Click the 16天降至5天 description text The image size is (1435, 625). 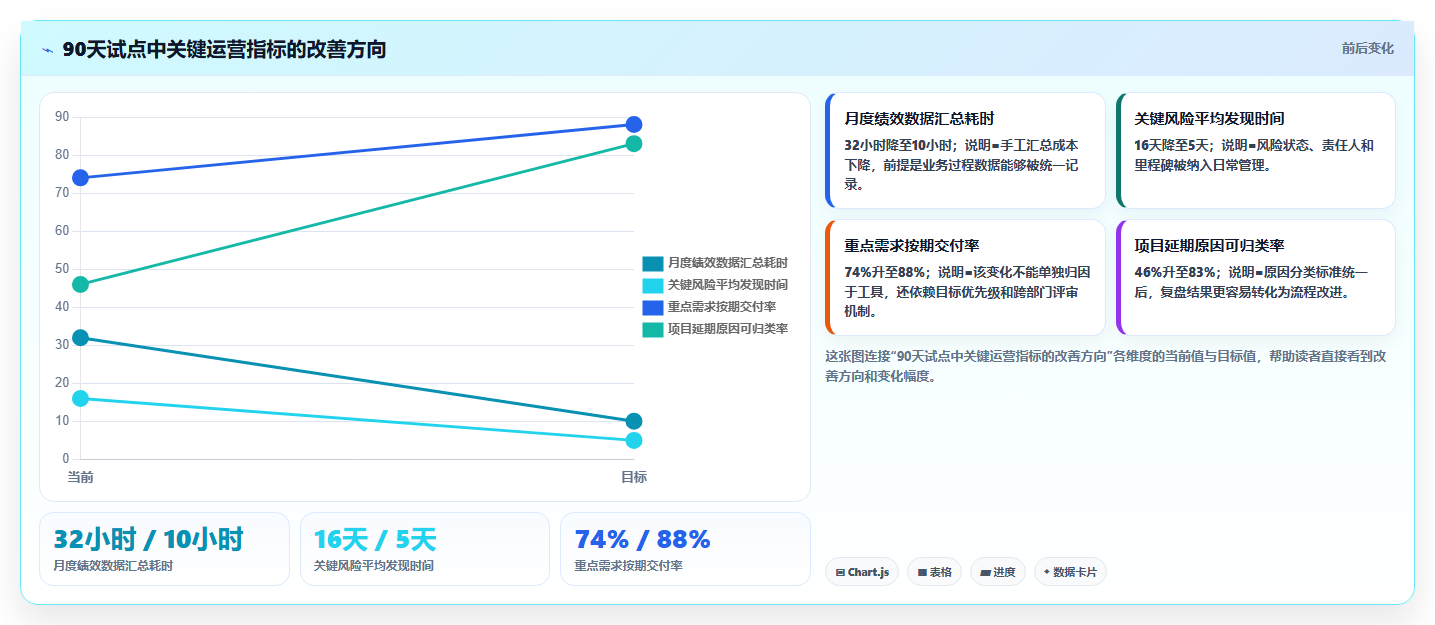pos(1254,155)
